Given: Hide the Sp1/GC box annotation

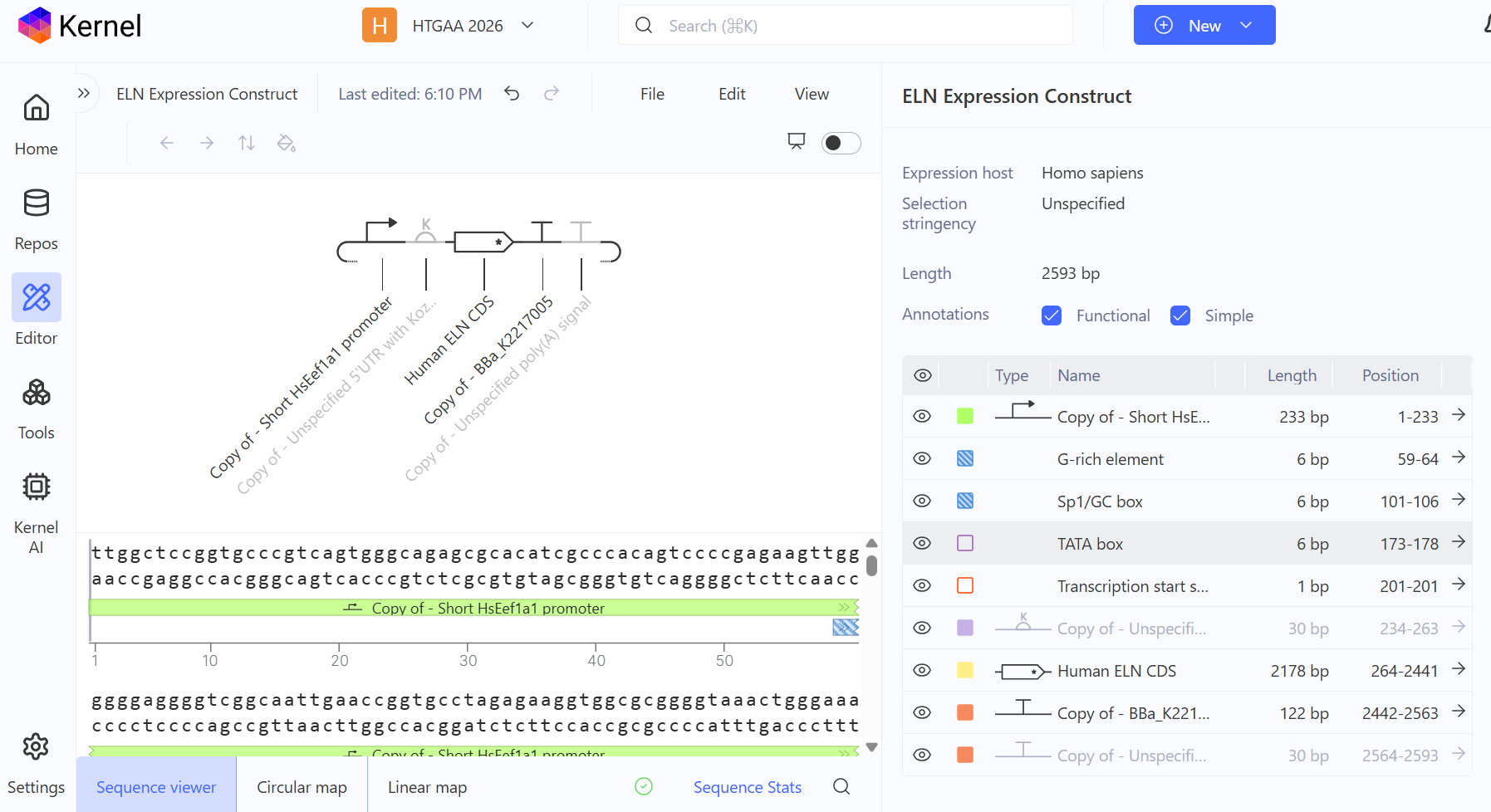Looking at the screenshot, I should click(x=922, y=501).
